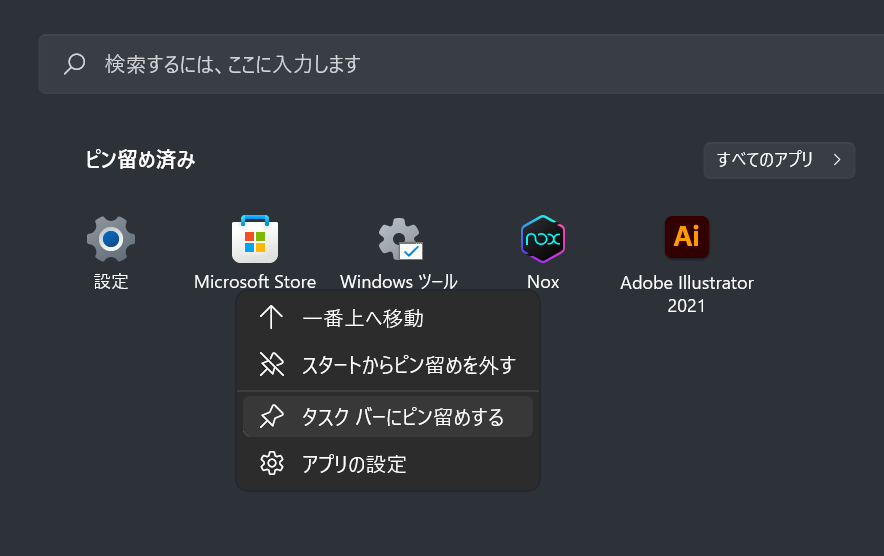
Task: Select 一番上へ移動 menu entry
Action: tap(363, 318)
